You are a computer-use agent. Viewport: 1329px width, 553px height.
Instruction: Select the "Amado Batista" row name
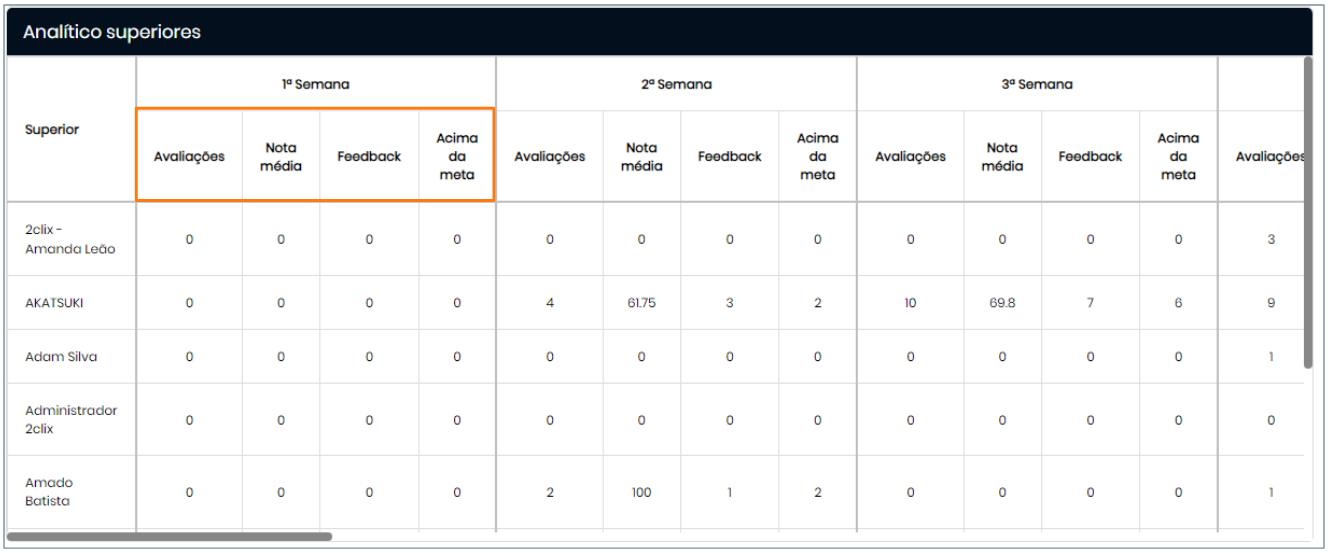[49, 492]
